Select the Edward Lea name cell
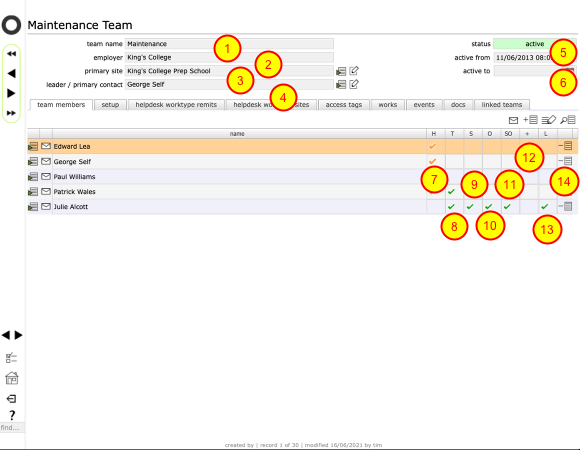 click(x=239, y=146)
